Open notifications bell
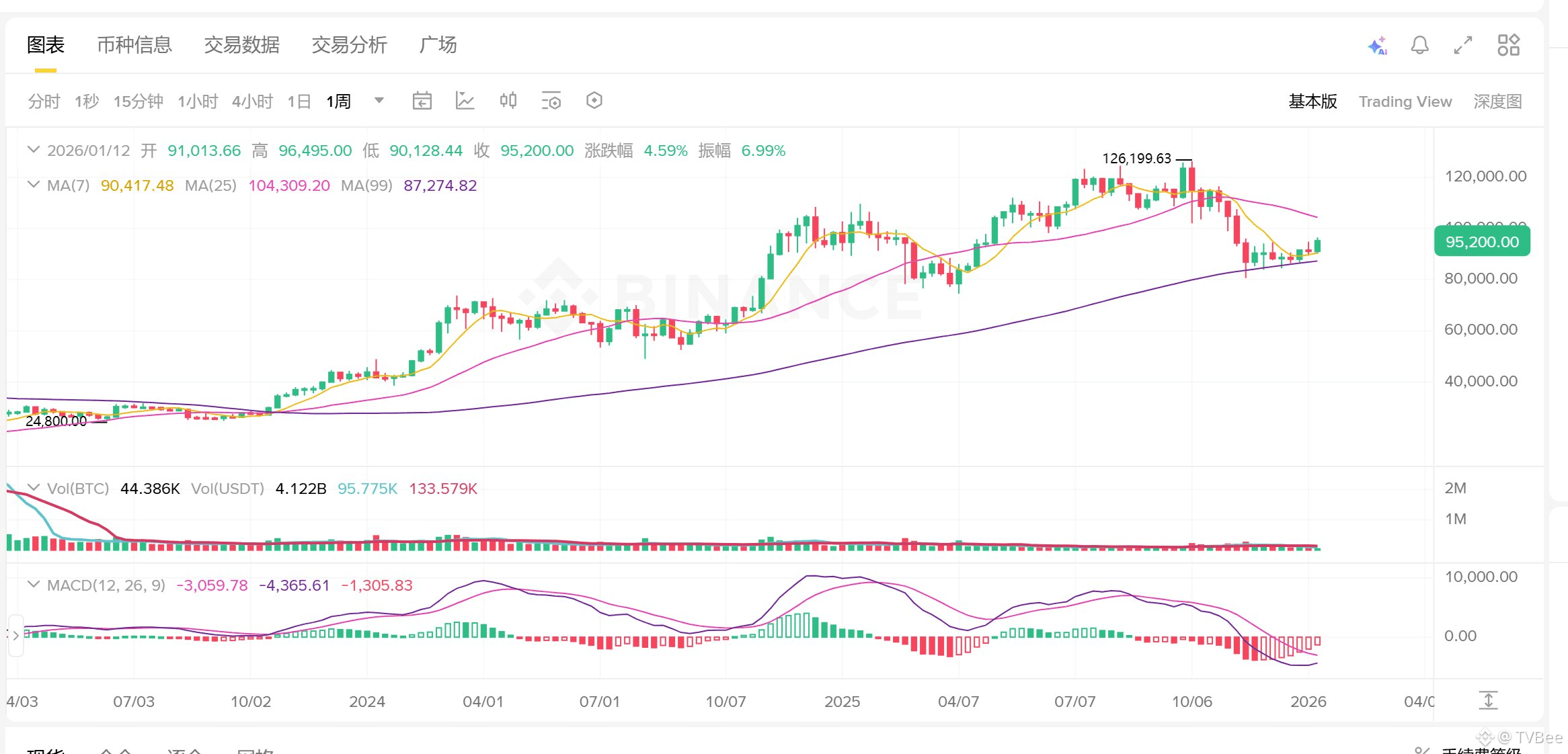1568x754 pixels. (x=1420, y=45)
